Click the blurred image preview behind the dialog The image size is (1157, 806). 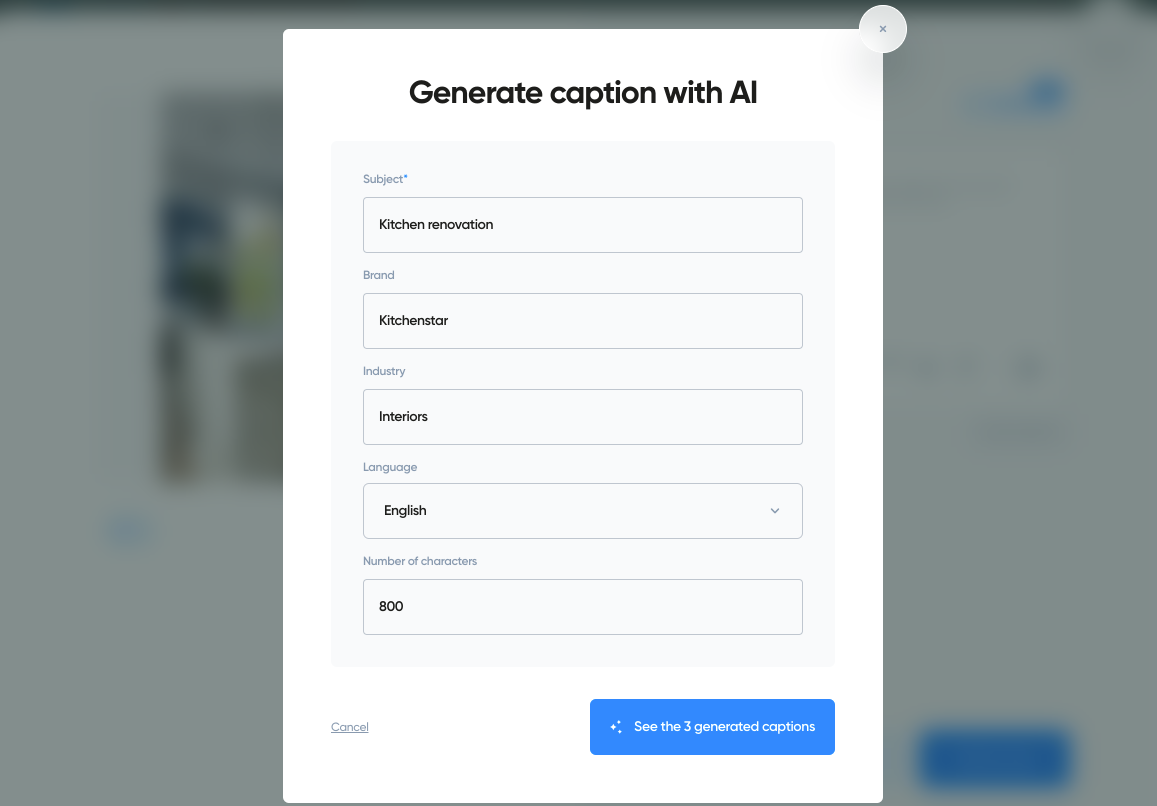pyautogui.click(x=221, y=288)
